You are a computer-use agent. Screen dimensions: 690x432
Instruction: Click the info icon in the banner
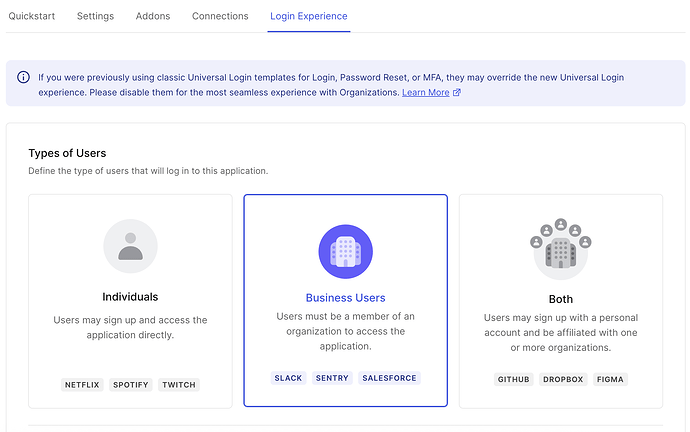[x=23, y=77]
